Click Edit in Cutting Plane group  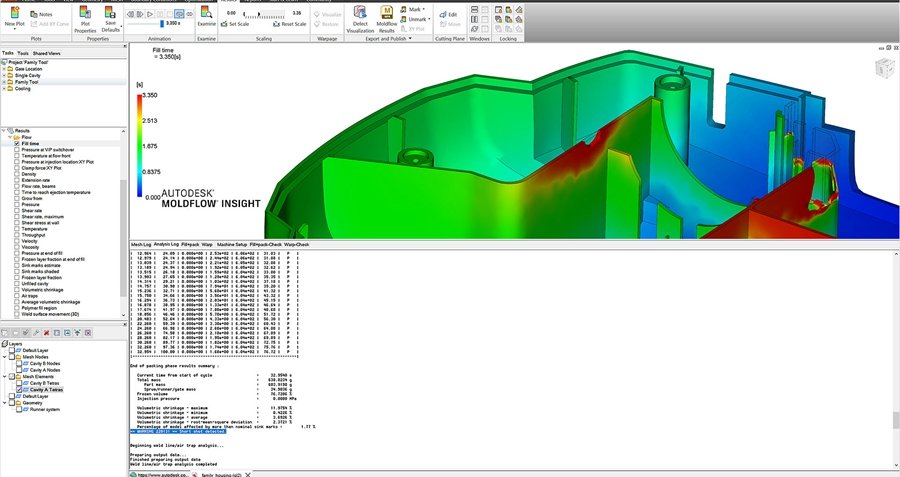click(449, 14)
